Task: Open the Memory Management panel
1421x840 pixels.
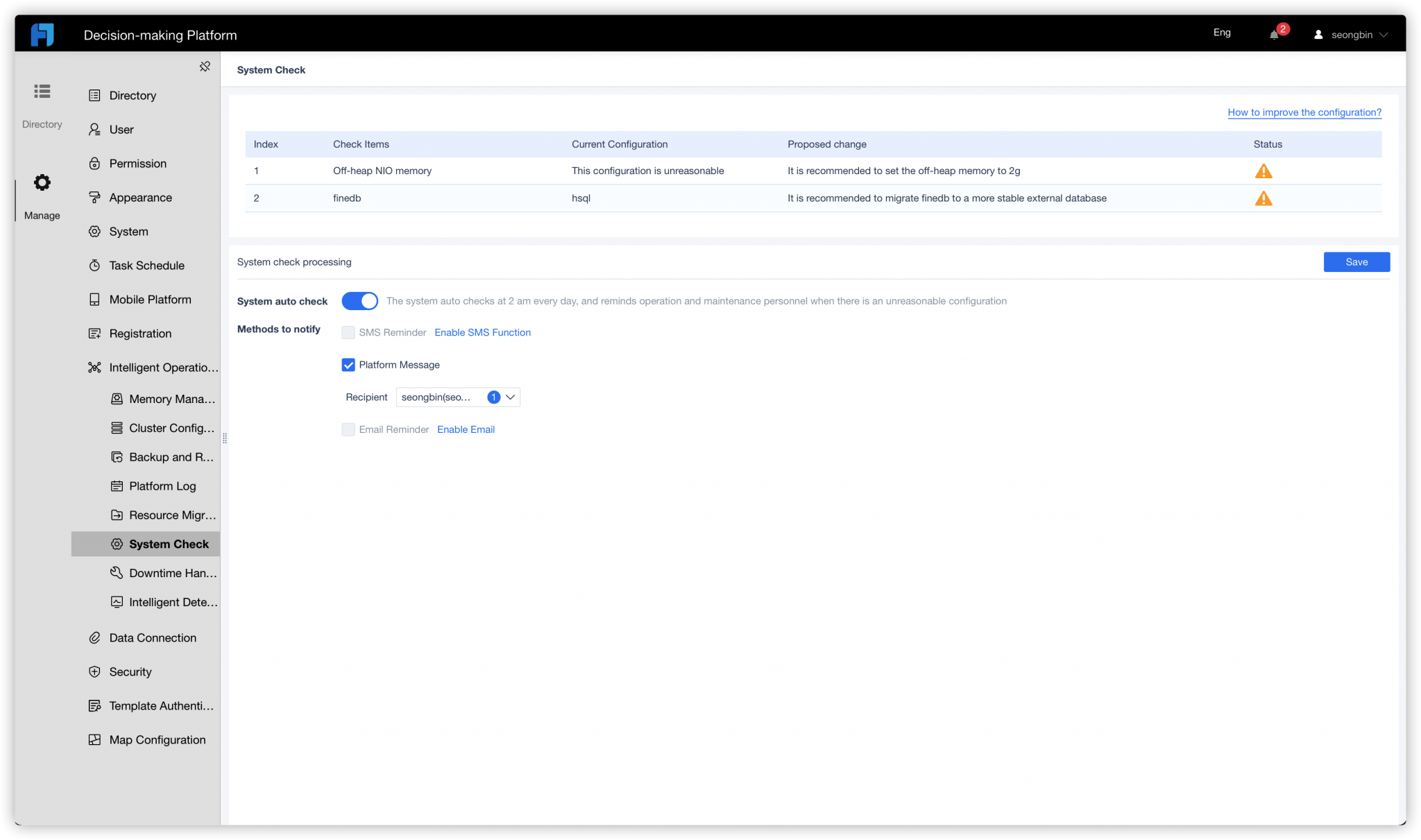Action: coord(118,398)
